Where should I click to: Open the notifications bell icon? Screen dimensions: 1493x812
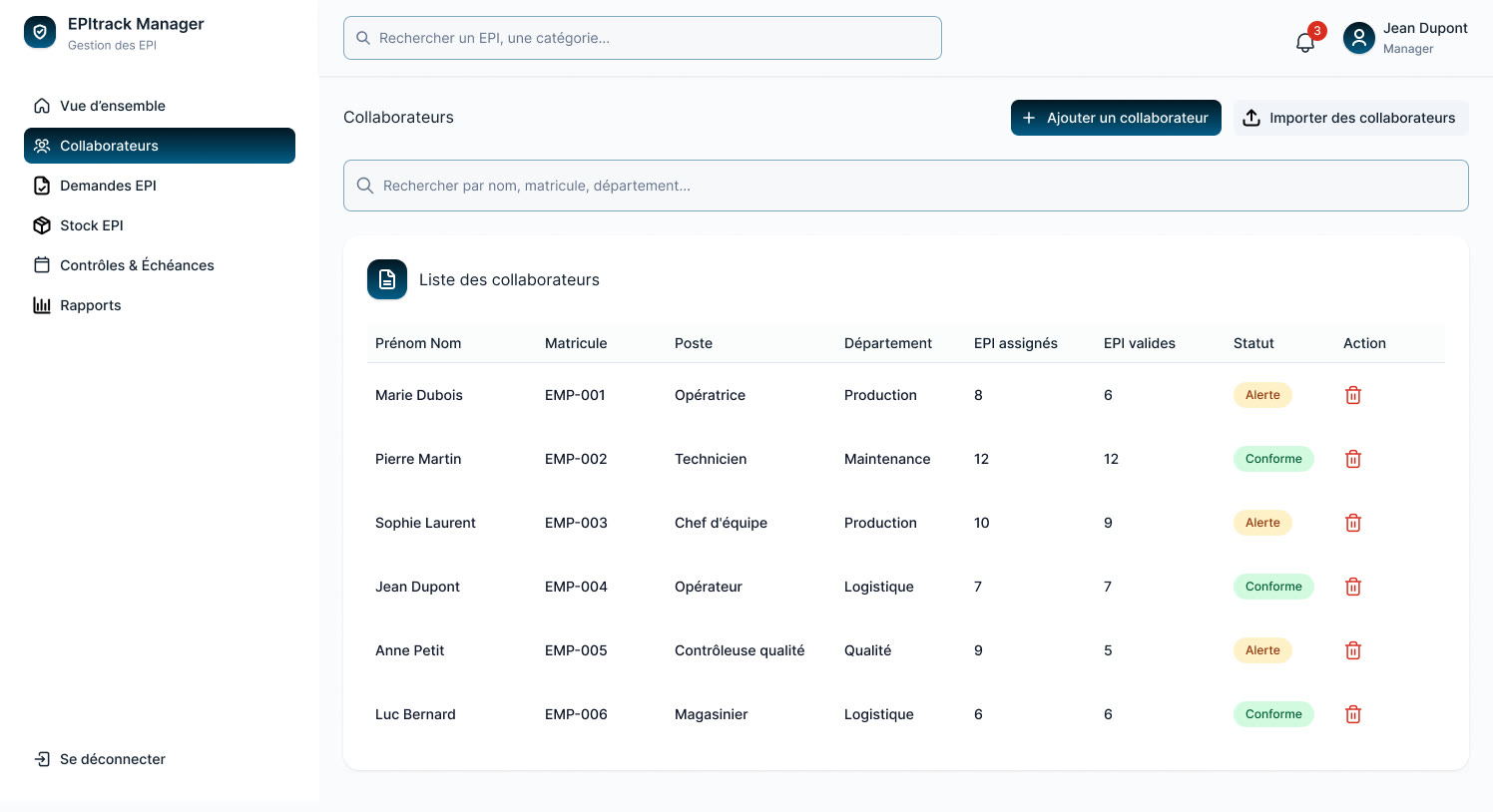click(x=1305, y=43)
